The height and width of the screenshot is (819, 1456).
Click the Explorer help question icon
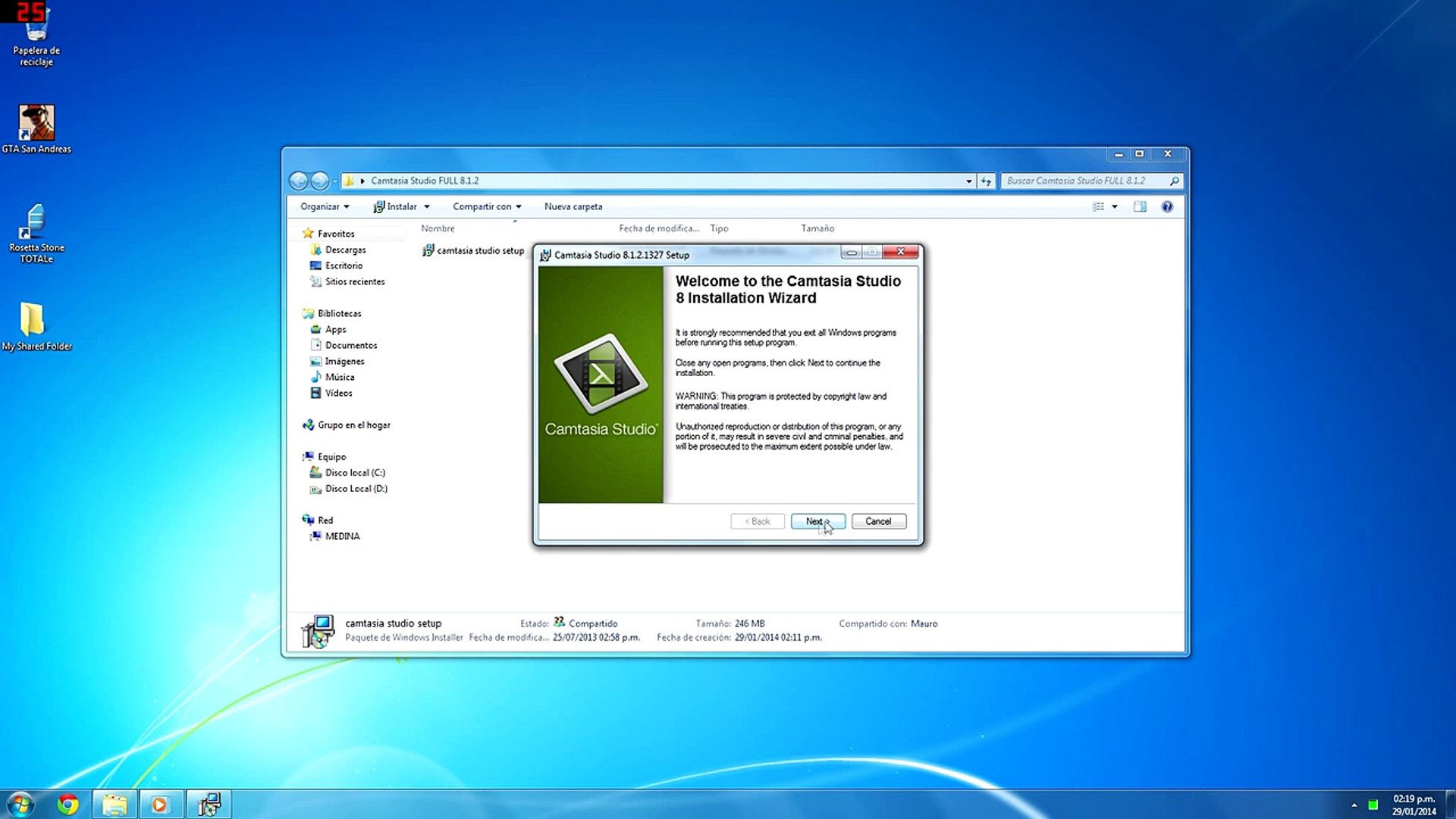click(x=1167, y=206)
